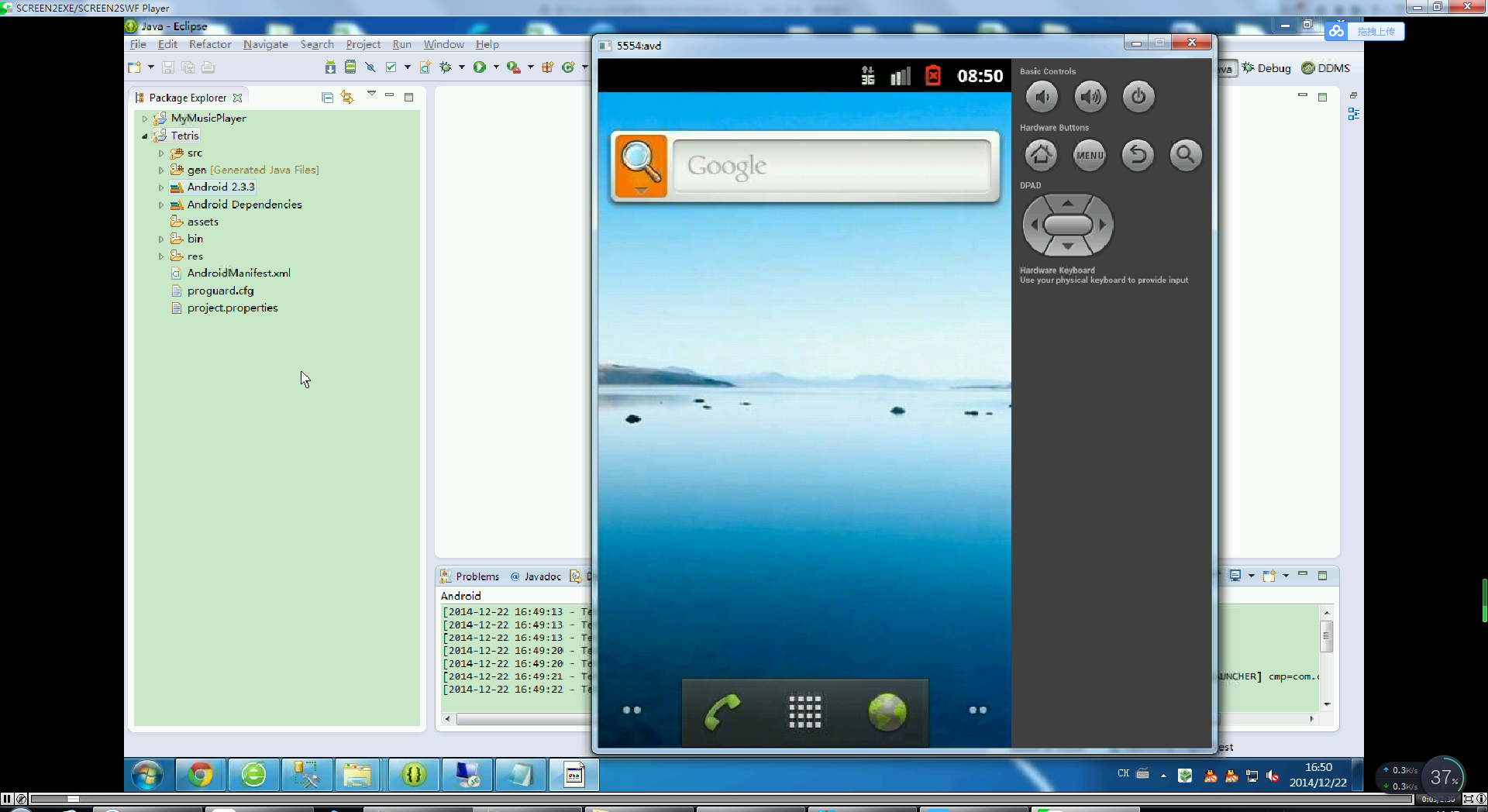Click the Windows Start button

pos(147,774)
